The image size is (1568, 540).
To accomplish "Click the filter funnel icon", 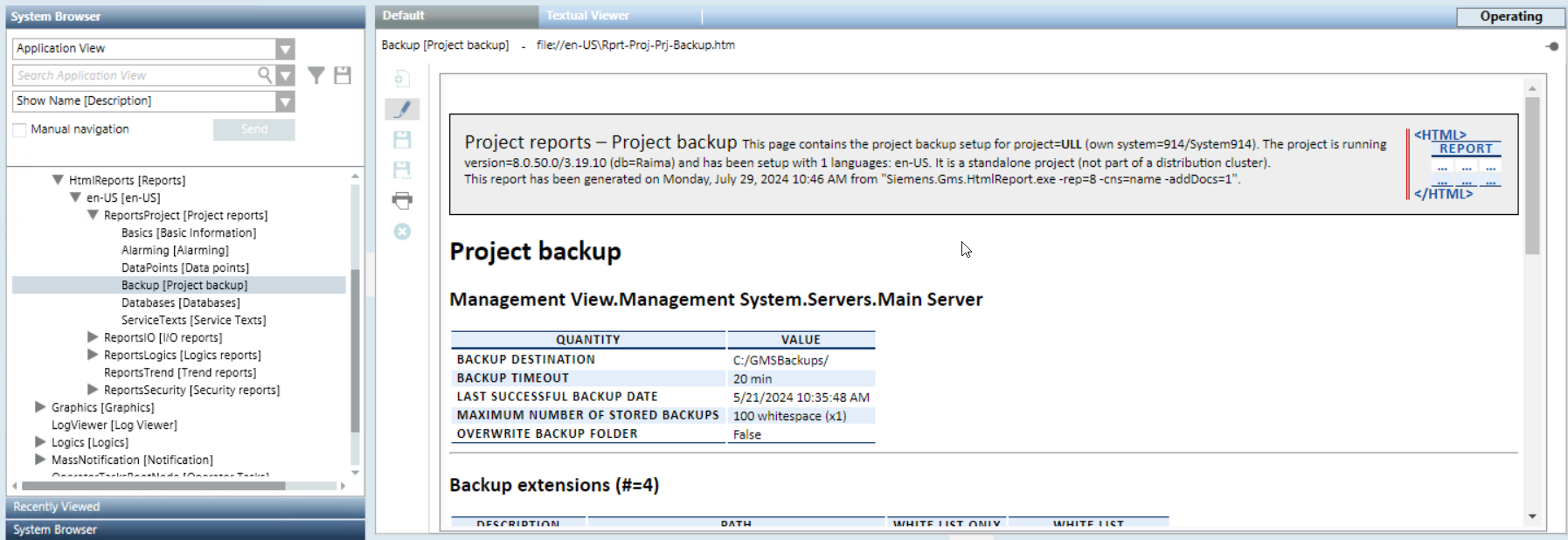I will click(316, 76).
